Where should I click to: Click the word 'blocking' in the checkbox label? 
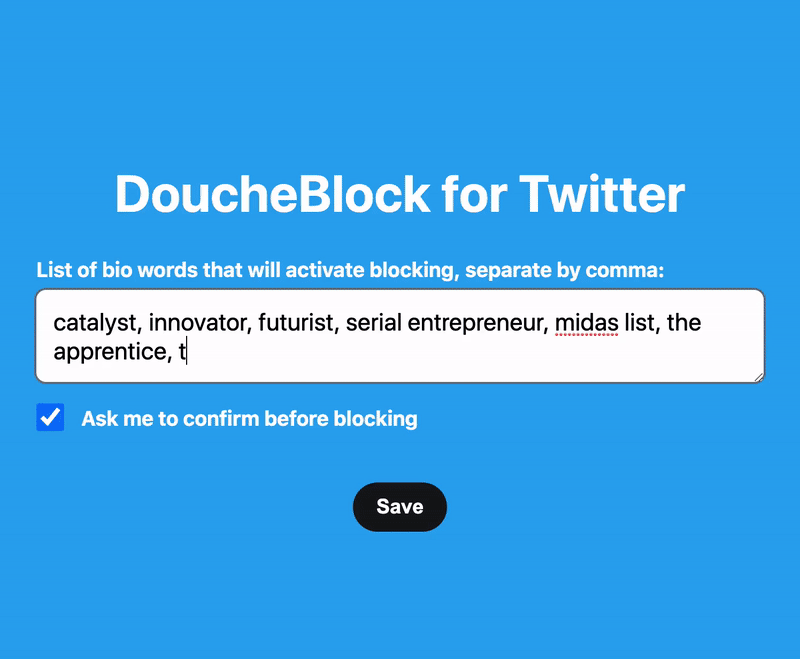tap(376, 419)
